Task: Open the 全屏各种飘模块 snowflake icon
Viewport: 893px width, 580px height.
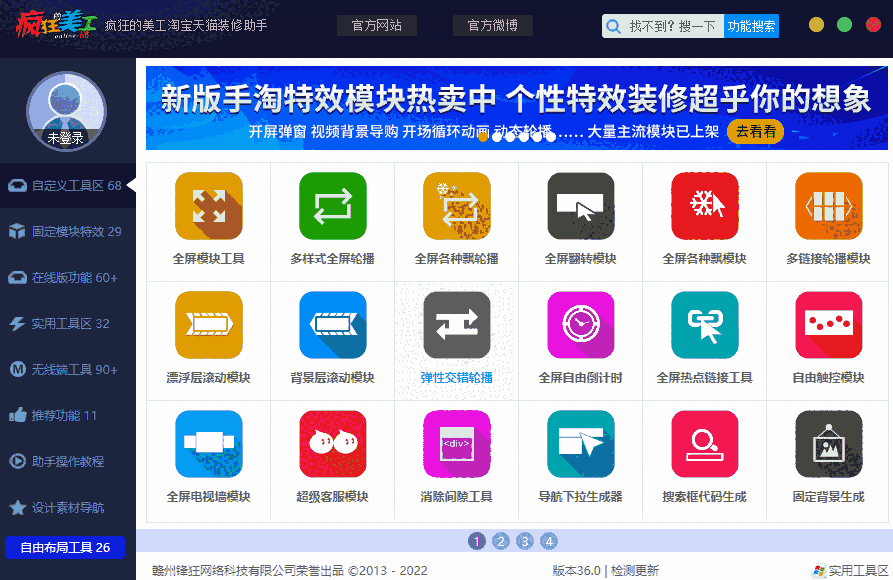Action: (x=705, y=206)
